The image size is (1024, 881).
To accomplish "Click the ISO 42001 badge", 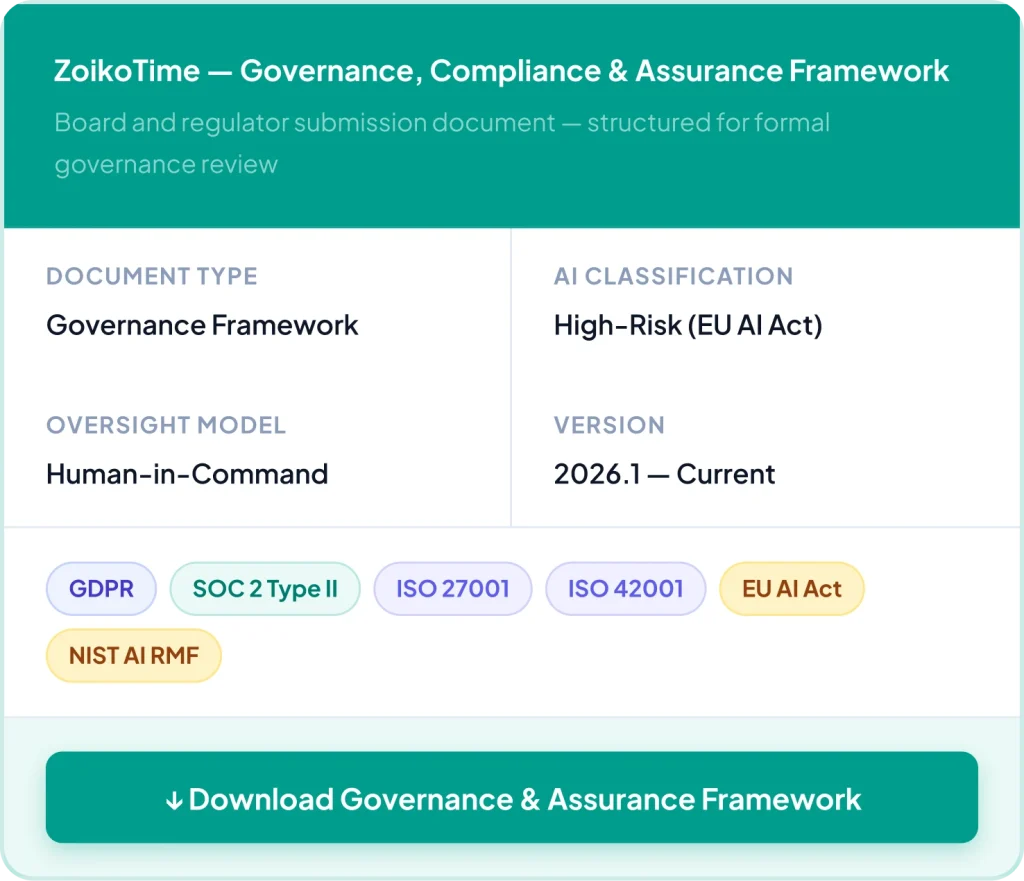I will pos(625,589).
